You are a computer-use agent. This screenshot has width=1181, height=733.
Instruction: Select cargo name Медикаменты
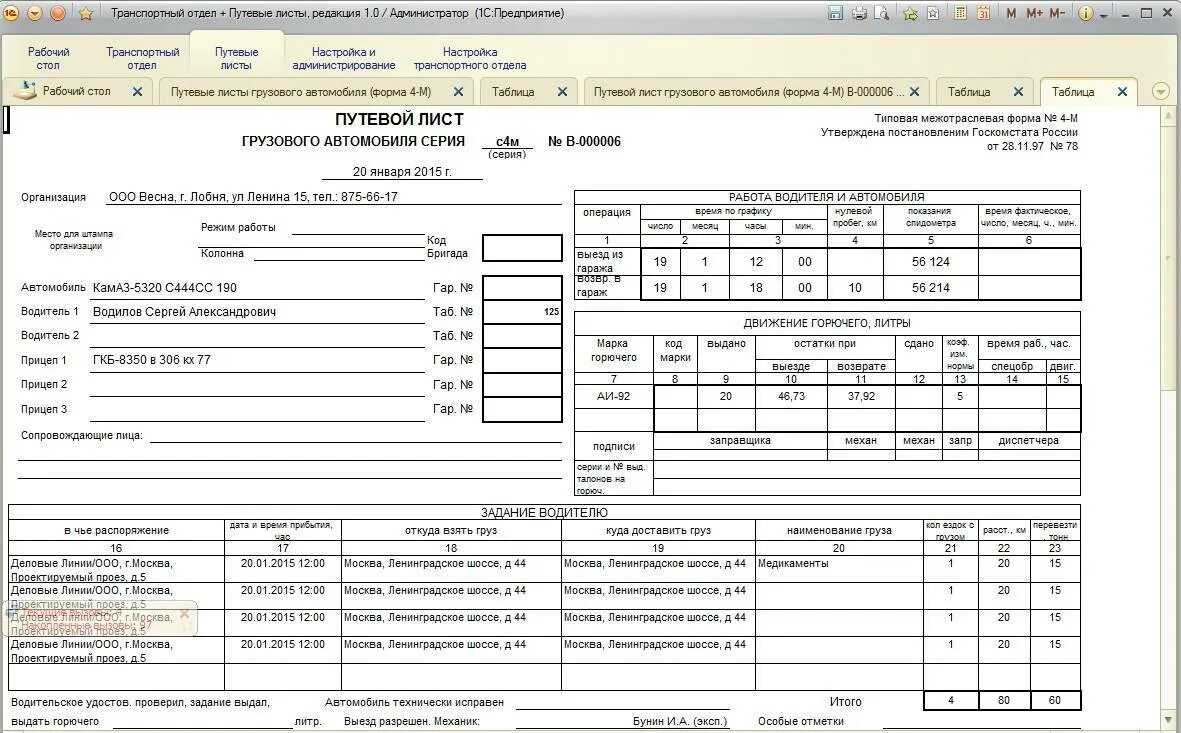pyautogui.click(x=793, y=563)
